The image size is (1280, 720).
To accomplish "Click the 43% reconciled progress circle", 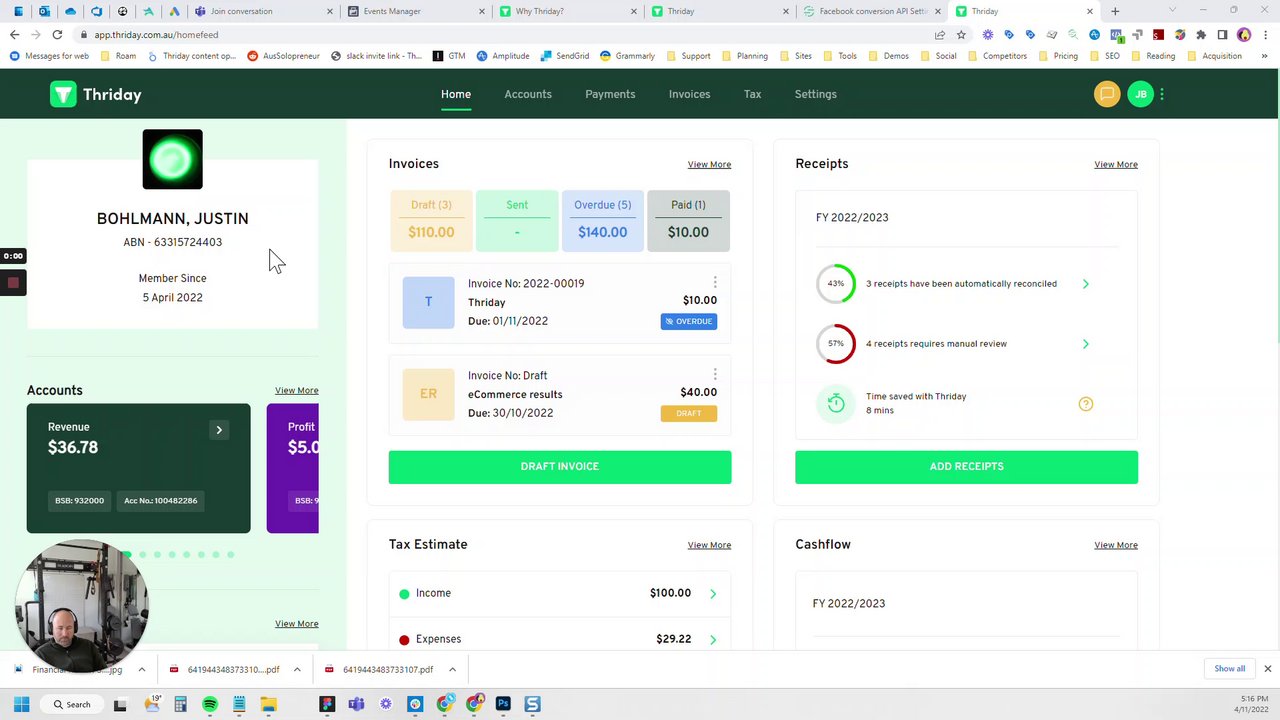I will 836,283.
